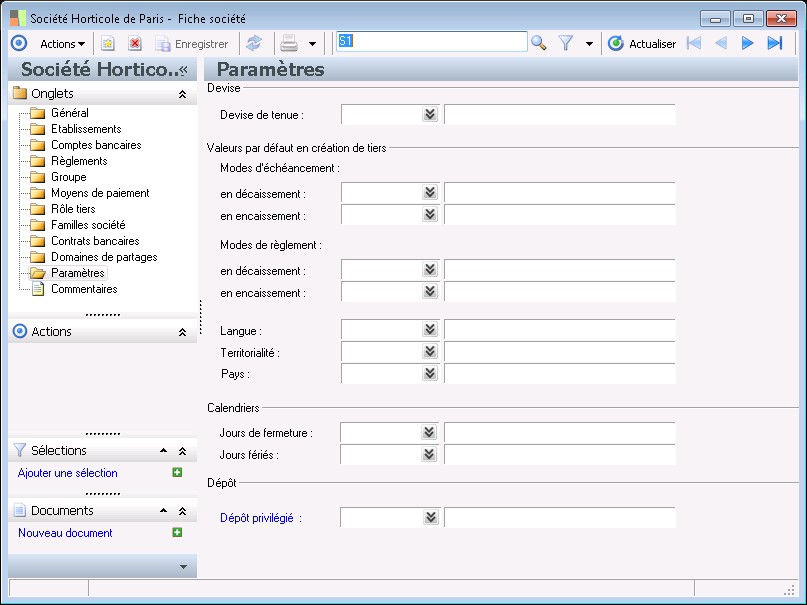This screenshot has width=807, height=605.
Task: Click Devise de tenue description field
Action: coord(559,114)
